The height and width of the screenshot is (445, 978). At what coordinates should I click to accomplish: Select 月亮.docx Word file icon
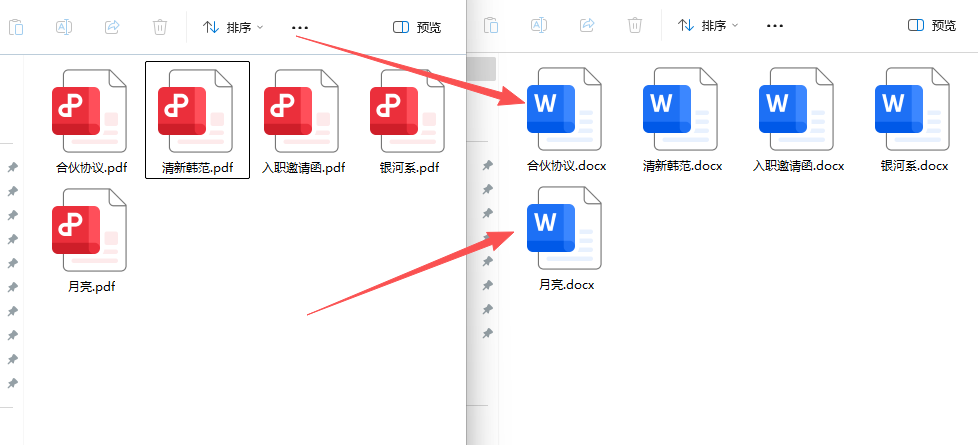tap(564, 228)
